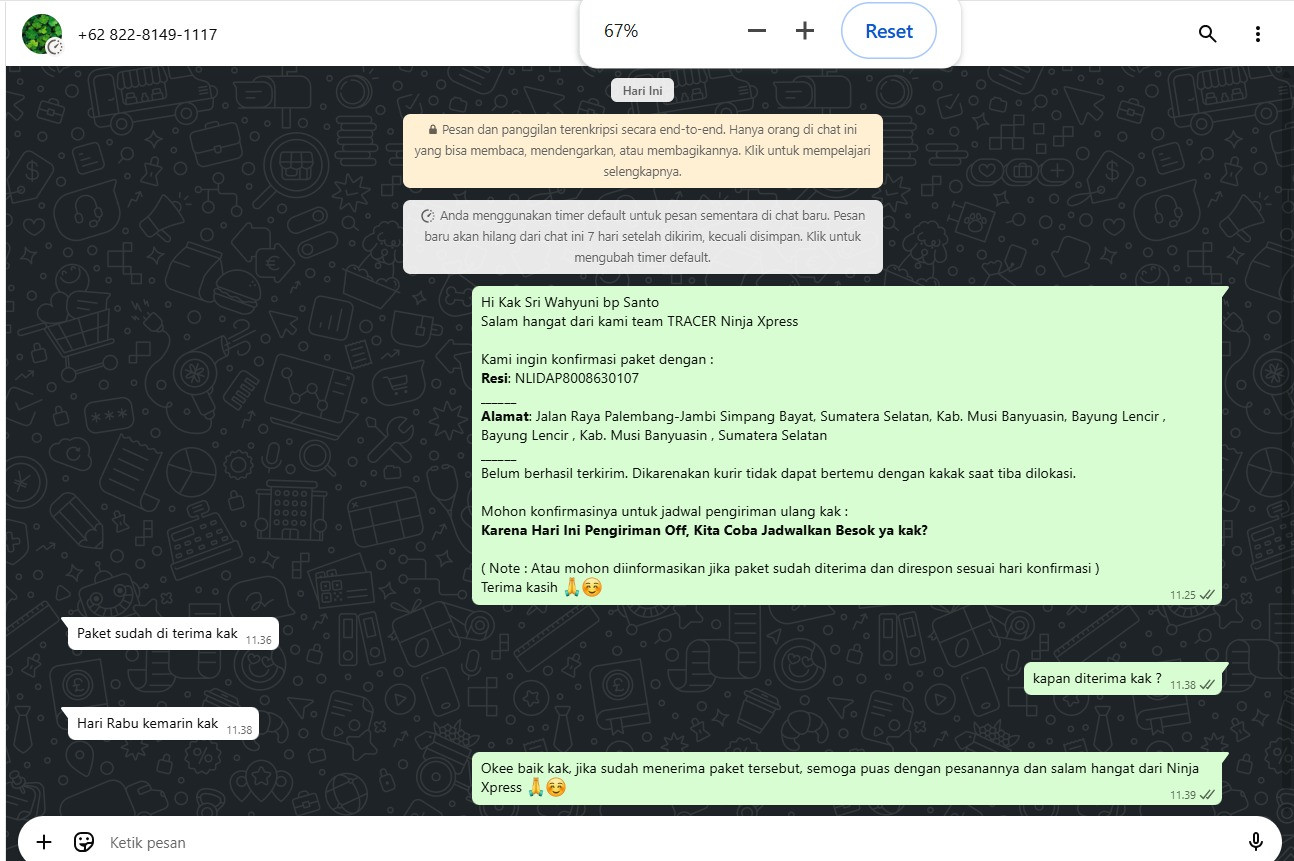Open the three-dot chat menu
Screen dimensions: 1294x861
(1258, 33)
